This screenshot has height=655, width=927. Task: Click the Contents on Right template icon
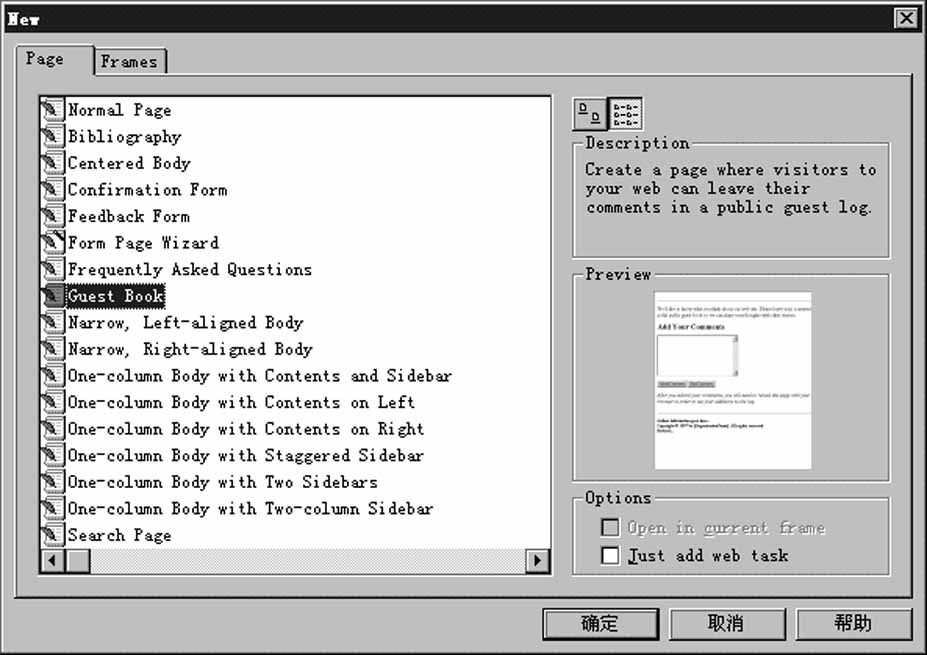pyautogui.click(x=53, y=429)
